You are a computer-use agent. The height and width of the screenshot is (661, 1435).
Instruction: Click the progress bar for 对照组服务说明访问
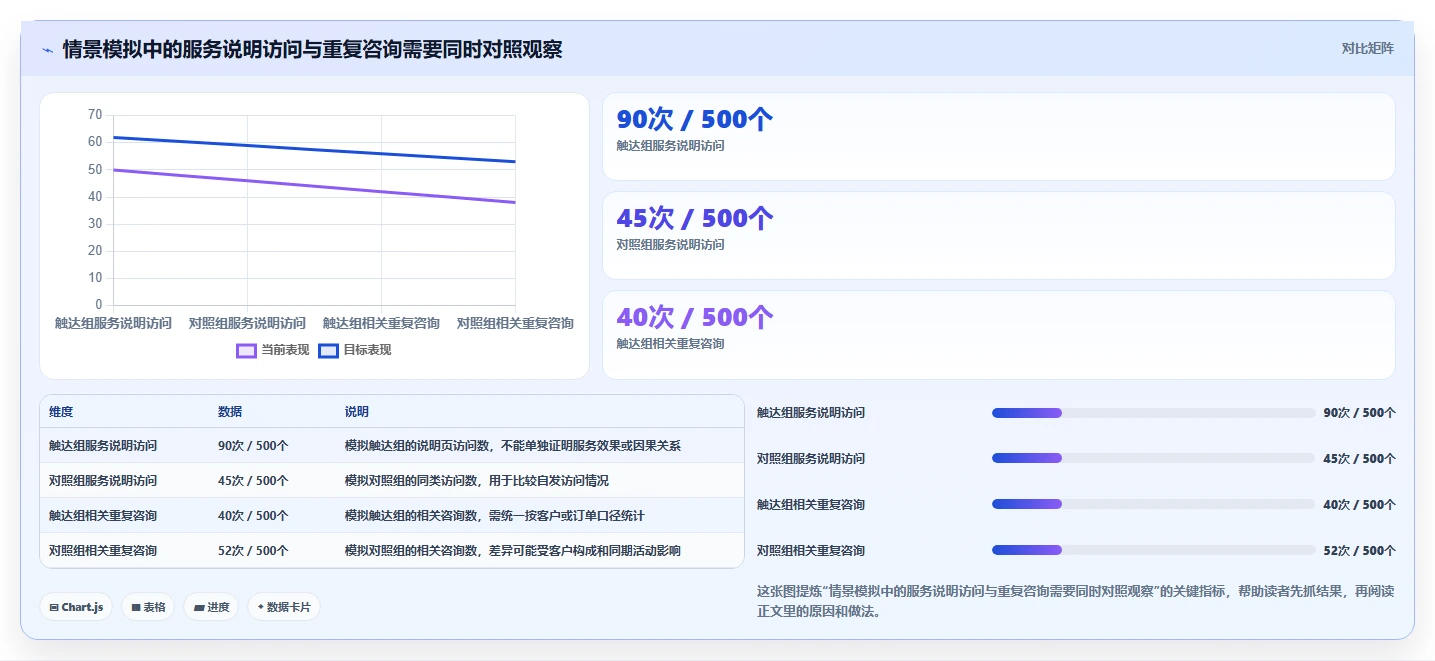click(1154, 459)
